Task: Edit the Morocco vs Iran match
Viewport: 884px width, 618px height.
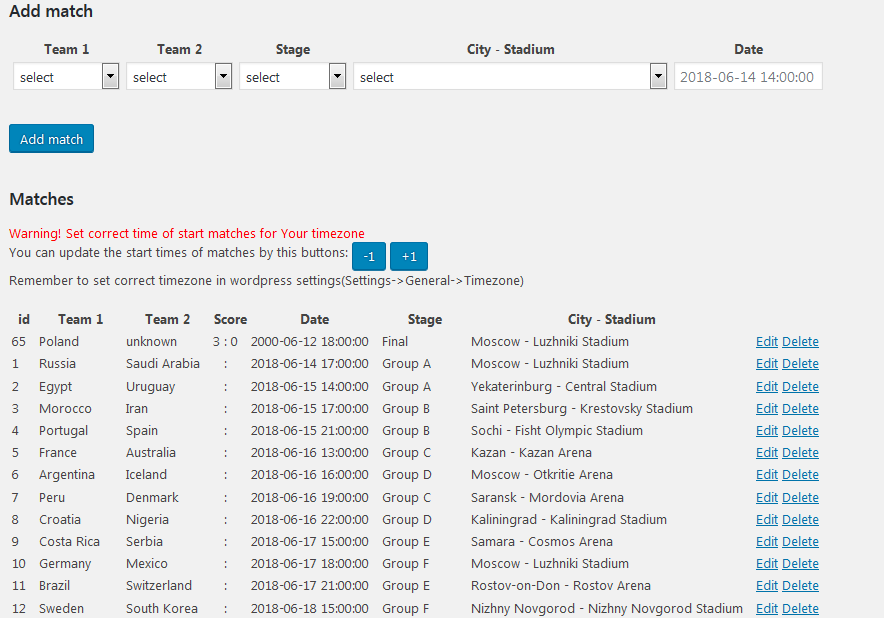Action: point(766,409)
